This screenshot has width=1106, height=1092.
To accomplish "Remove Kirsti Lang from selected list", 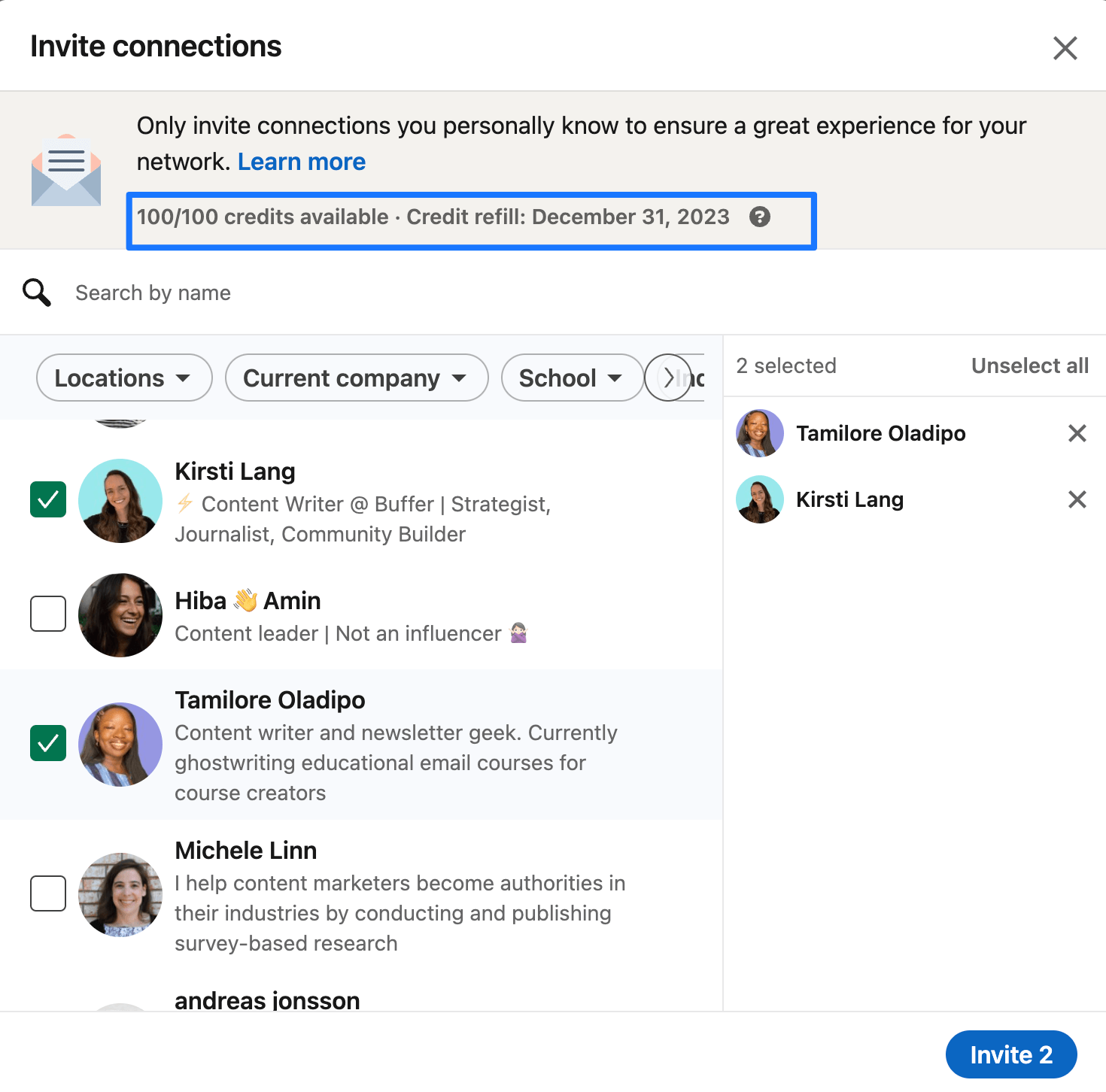I will click(x=1077, y=499).
